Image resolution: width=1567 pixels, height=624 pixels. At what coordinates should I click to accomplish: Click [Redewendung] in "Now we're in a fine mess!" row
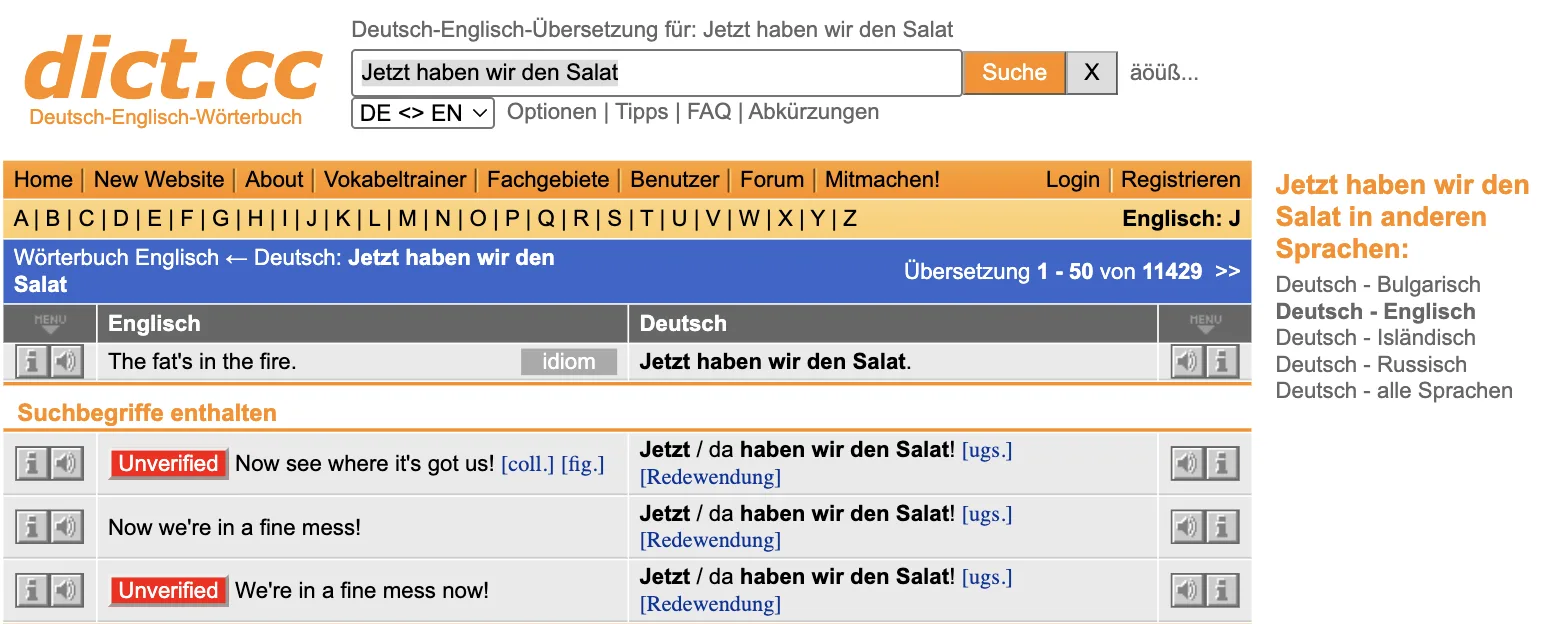710,540
